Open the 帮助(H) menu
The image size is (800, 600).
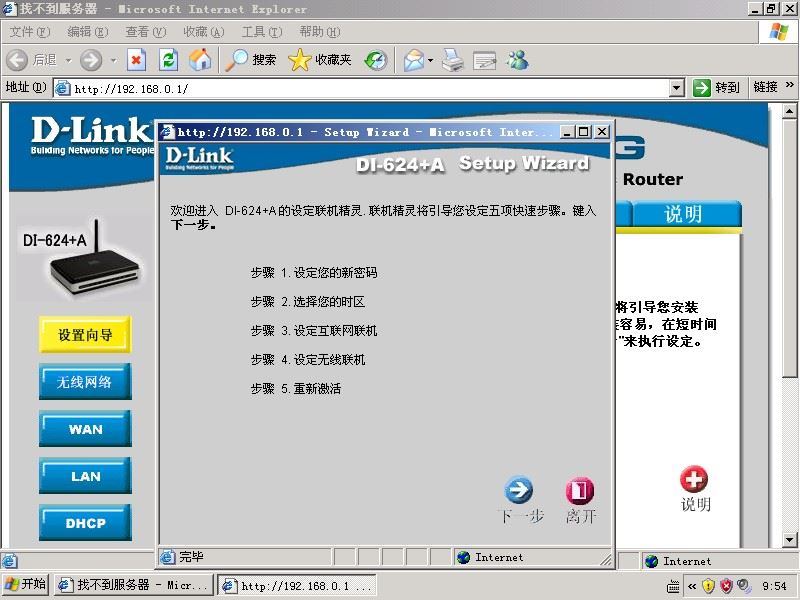click(320, 32)
